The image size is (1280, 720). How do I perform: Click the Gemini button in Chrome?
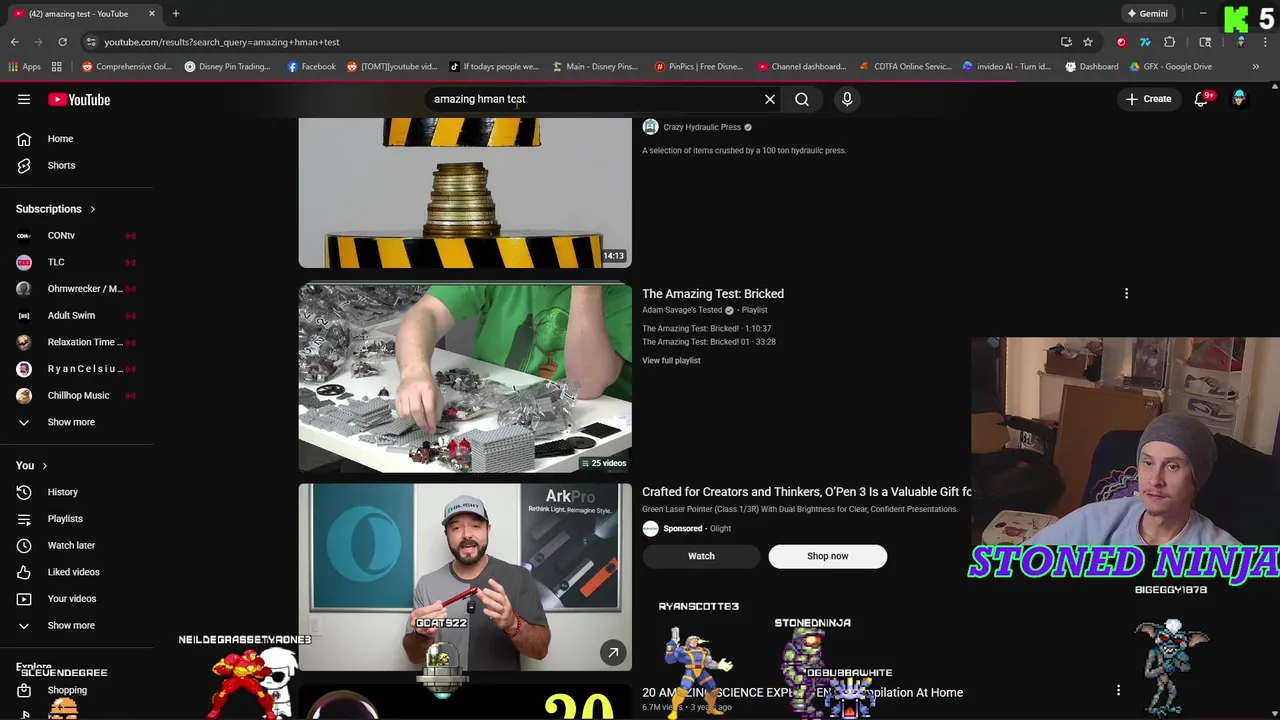[x=1147, y=13]
